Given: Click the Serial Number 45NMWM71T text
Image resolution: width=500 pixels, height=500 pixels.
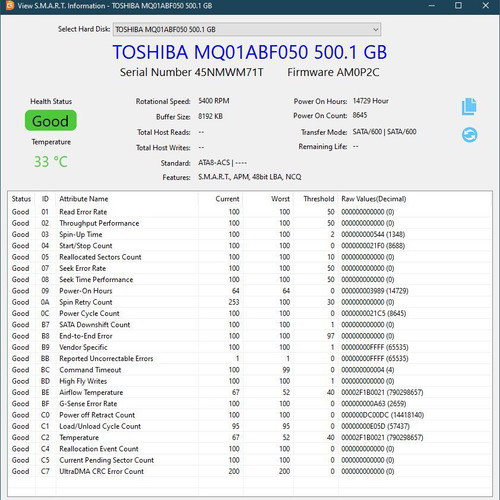Looking at the screenshot, I should pyautogui.click(x=192, y=72).
